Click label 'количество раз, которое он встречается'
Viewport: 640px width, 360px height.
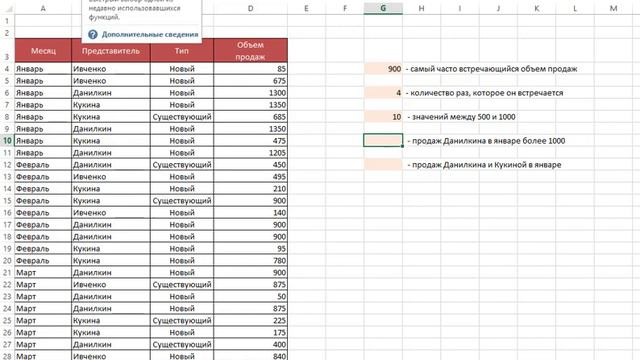coord(487,93)
